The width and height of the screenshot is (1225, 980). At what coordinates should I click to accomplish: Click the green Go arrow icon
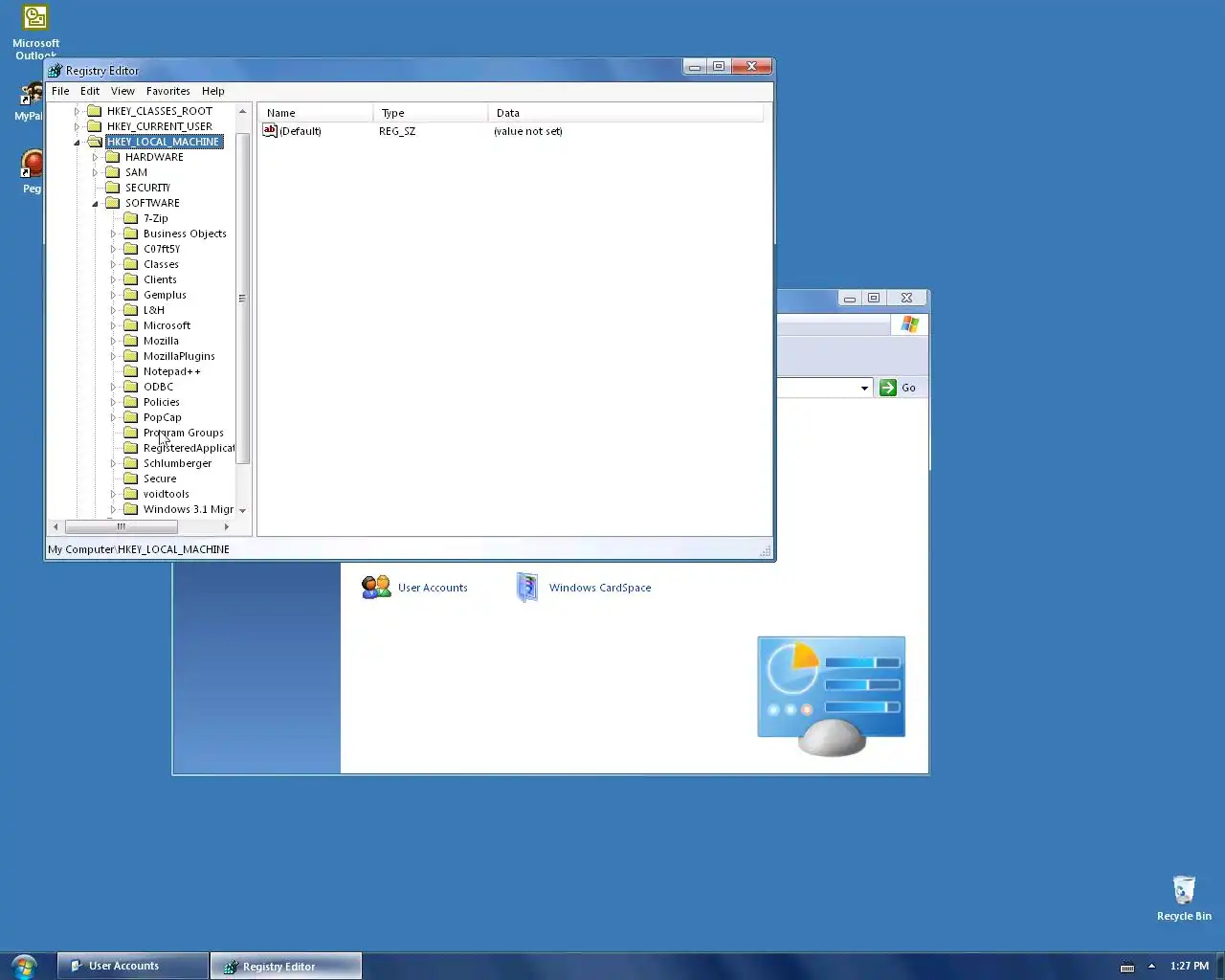pos(888,388)
